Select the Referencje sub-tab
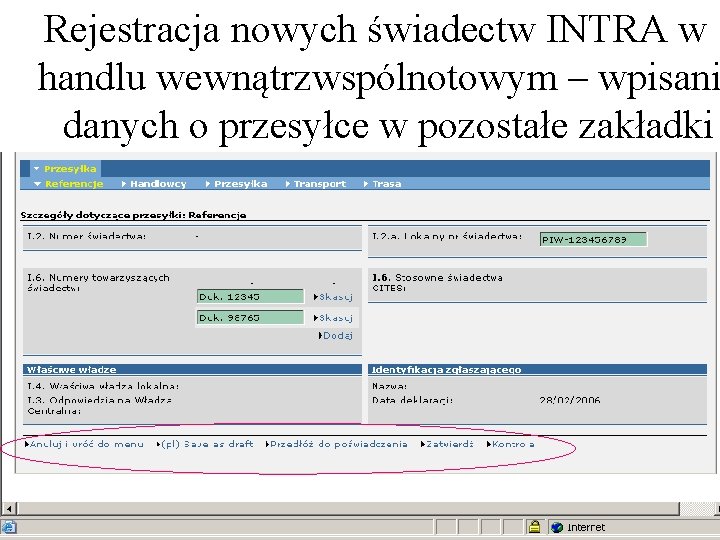The image size is (720, 540). pos(74,184)
